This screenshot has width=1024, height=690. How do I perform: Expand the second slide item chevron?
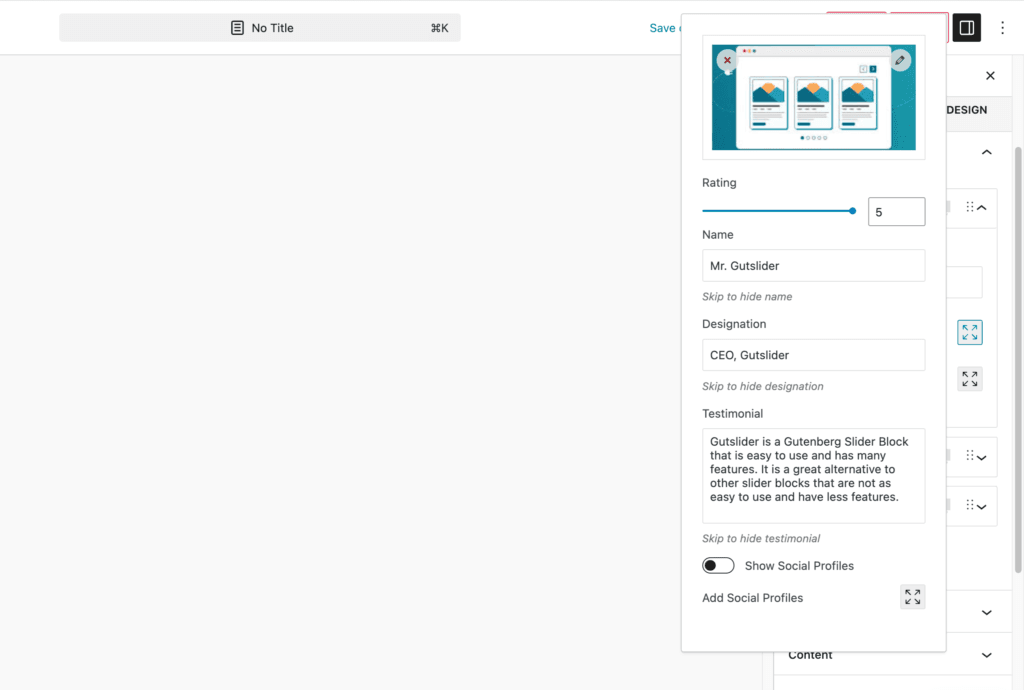coord(982,458)
